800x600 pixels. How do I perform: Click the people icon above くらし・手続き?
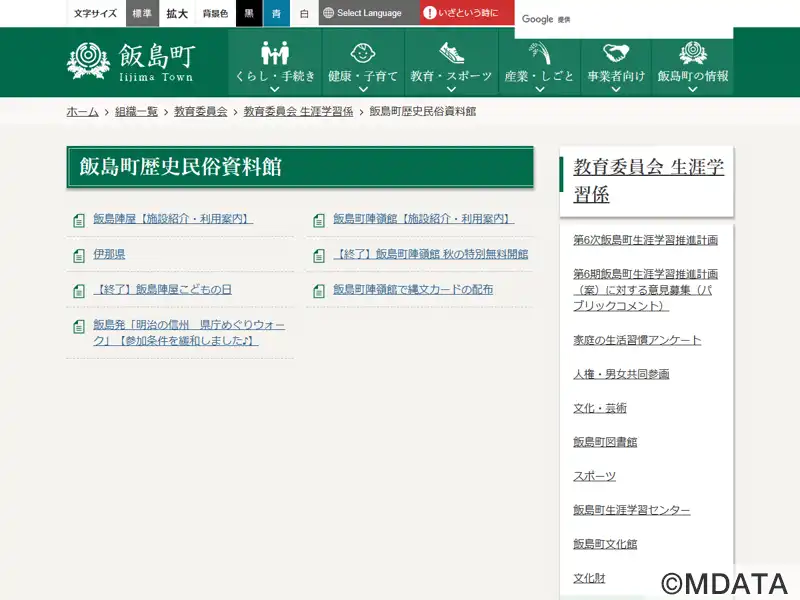(x=275, y=53)
